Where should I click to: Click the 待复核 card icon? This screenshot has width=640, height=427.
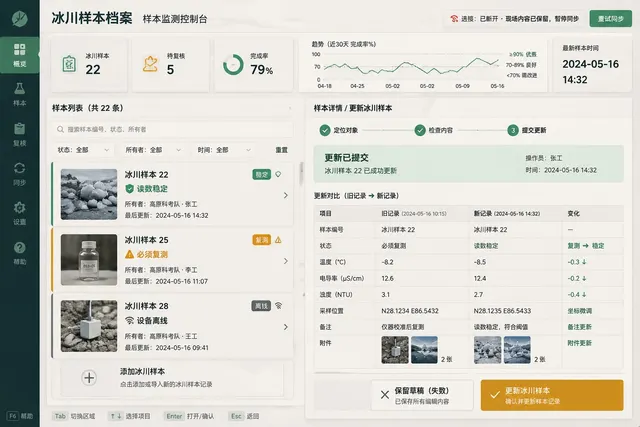click(x=150, y=64)
